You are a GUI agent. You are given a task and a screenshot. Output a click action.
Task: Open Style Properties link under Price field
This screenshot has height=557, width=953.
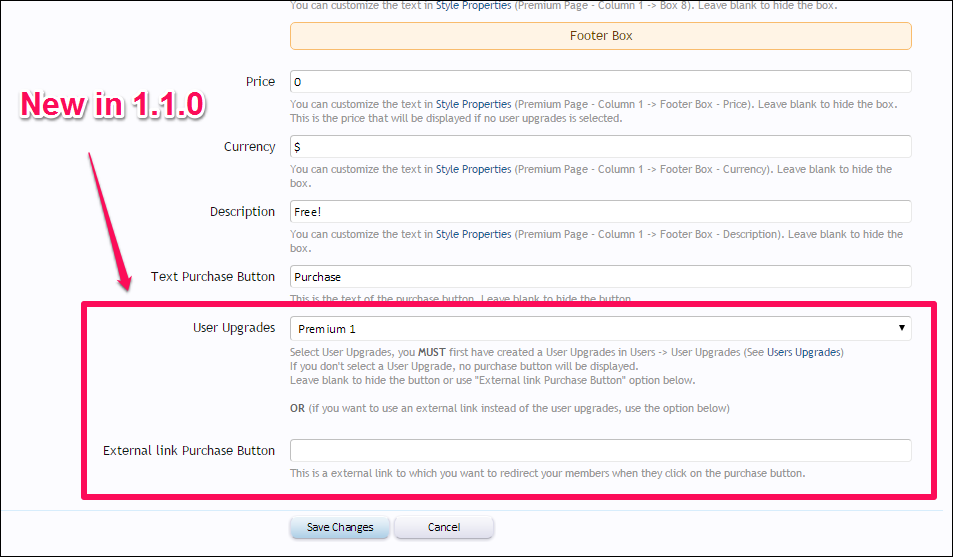pyautogui.click(x=473, y=104)
